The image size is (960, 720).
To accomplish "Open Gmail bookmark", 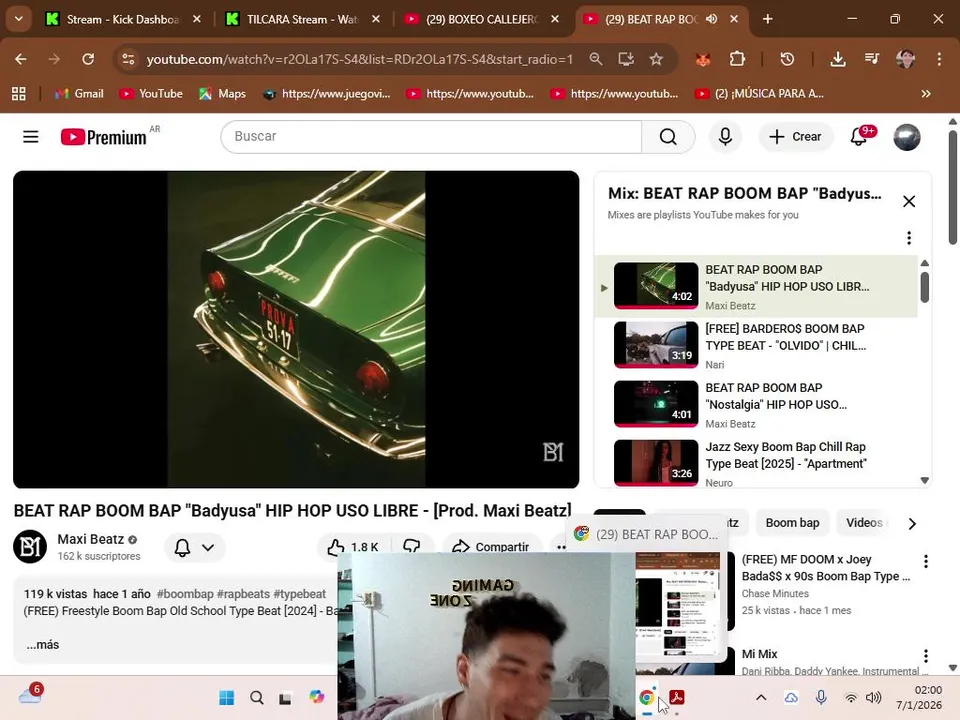I will [79, 94].
